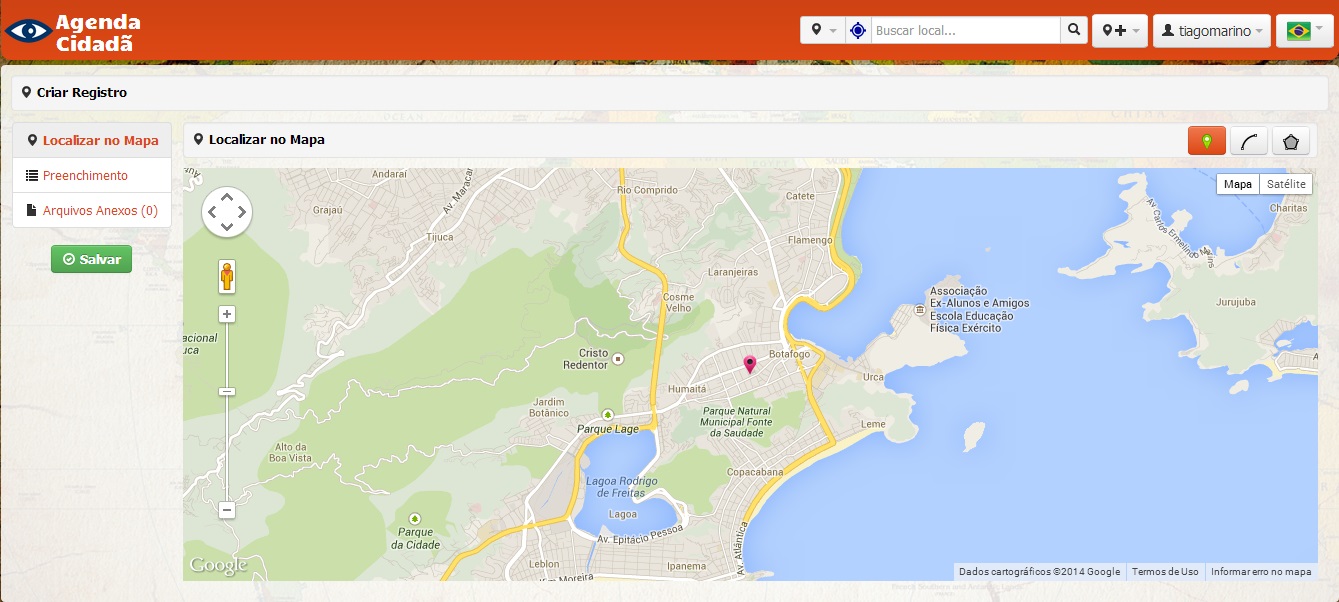This screenshot has height=602, width=1339.
Task: Click the Buscar local search field
Action: point(965,31)
